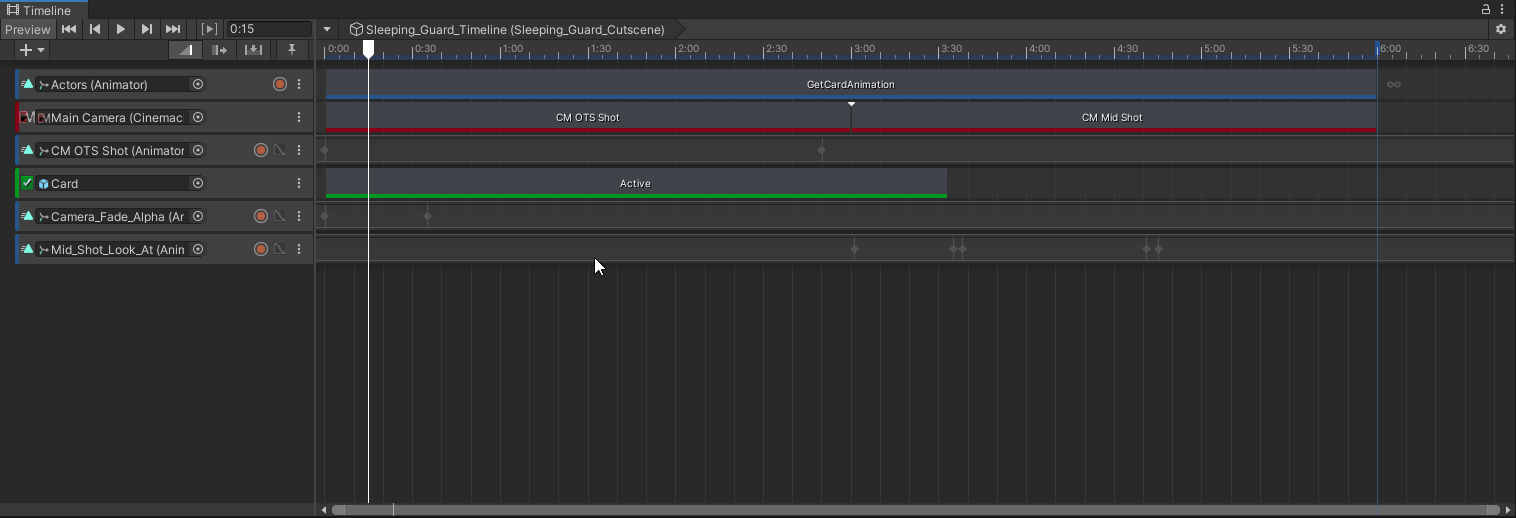This screenshot has height=518, width=1516.
Task: Toggle the Card activation track checkbox
Action: pos(28,183)
